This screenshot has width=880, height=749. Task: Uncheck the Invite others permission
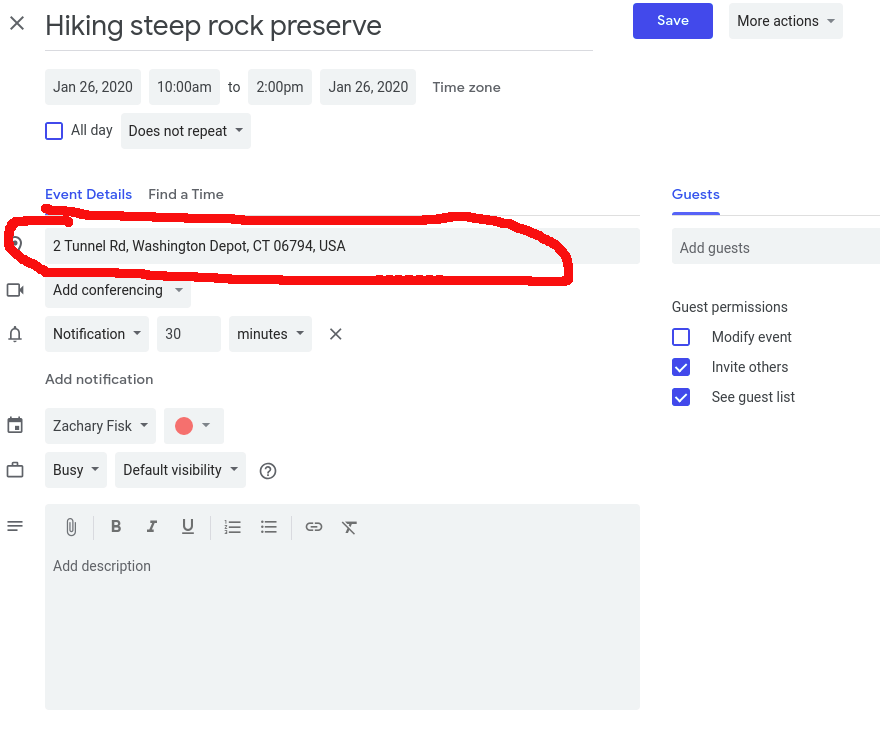point(681,367)
